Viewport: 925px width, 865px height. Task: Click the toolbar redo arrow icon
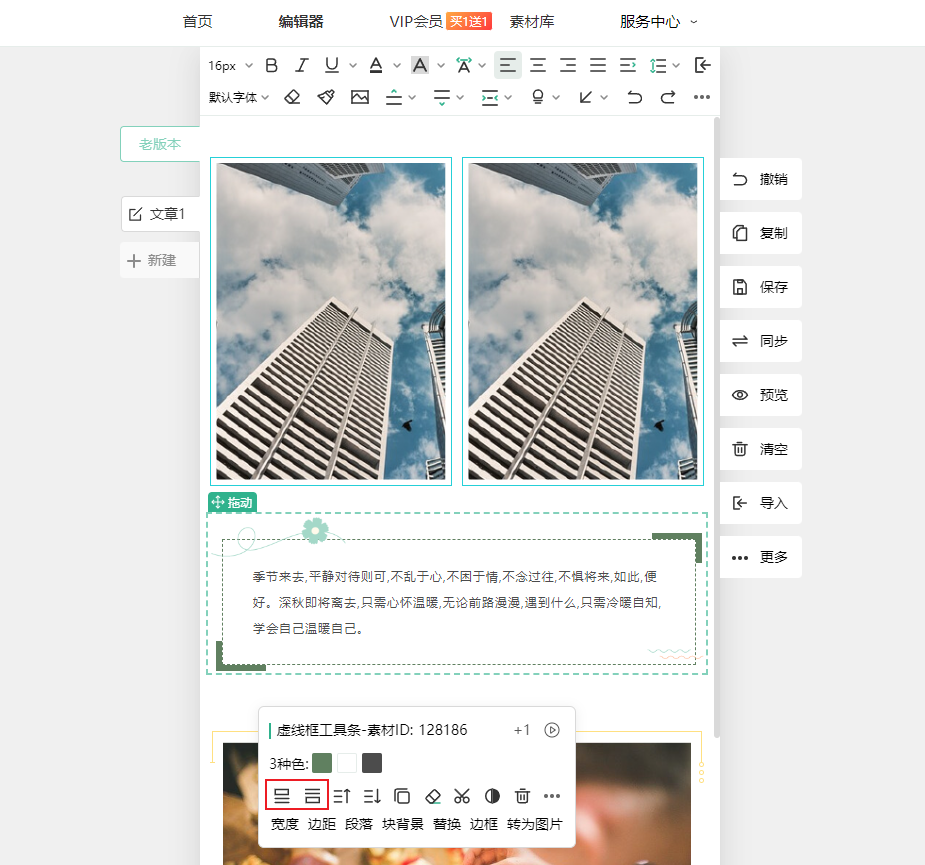coord(668,97)
